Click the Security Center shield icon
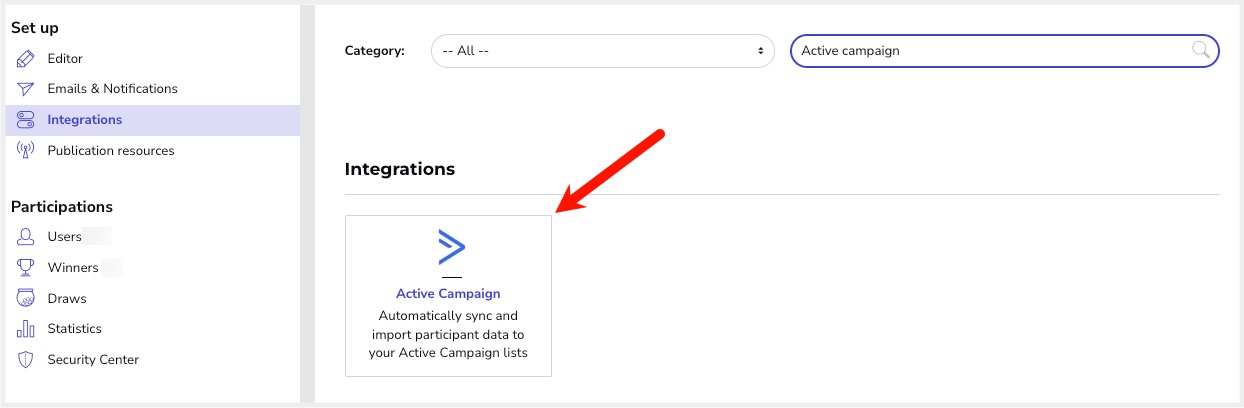This screenshot has height=408, width=1244. (x=26, y=360)
